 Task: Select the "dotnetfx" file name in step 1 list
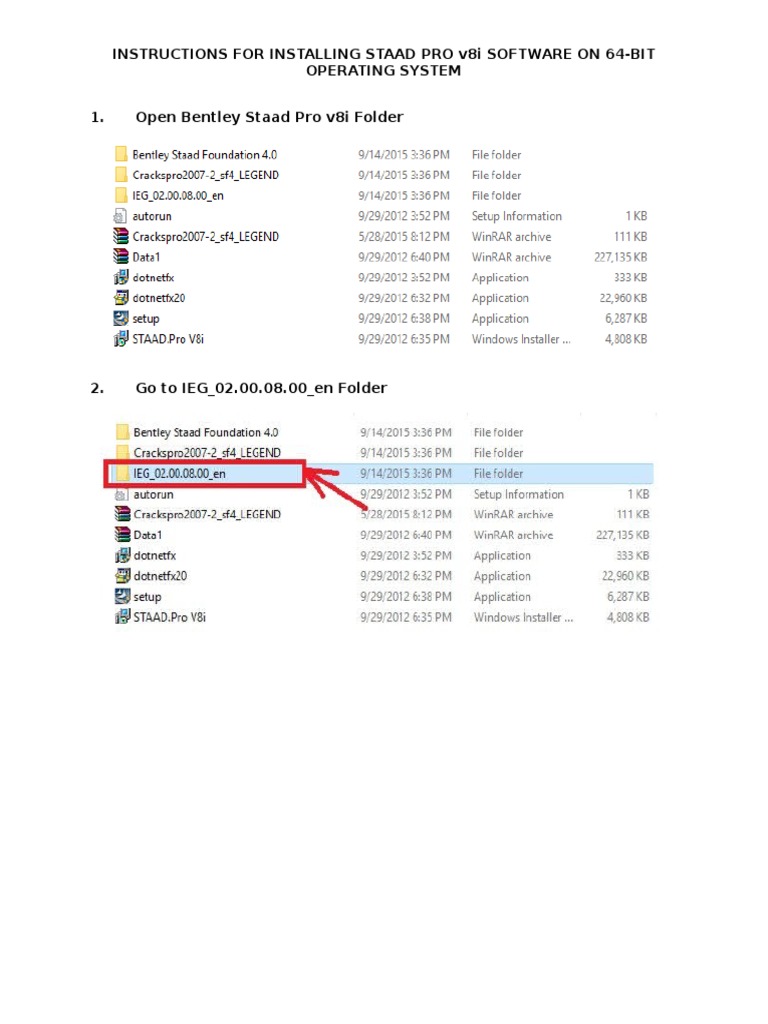pos(153,278)
